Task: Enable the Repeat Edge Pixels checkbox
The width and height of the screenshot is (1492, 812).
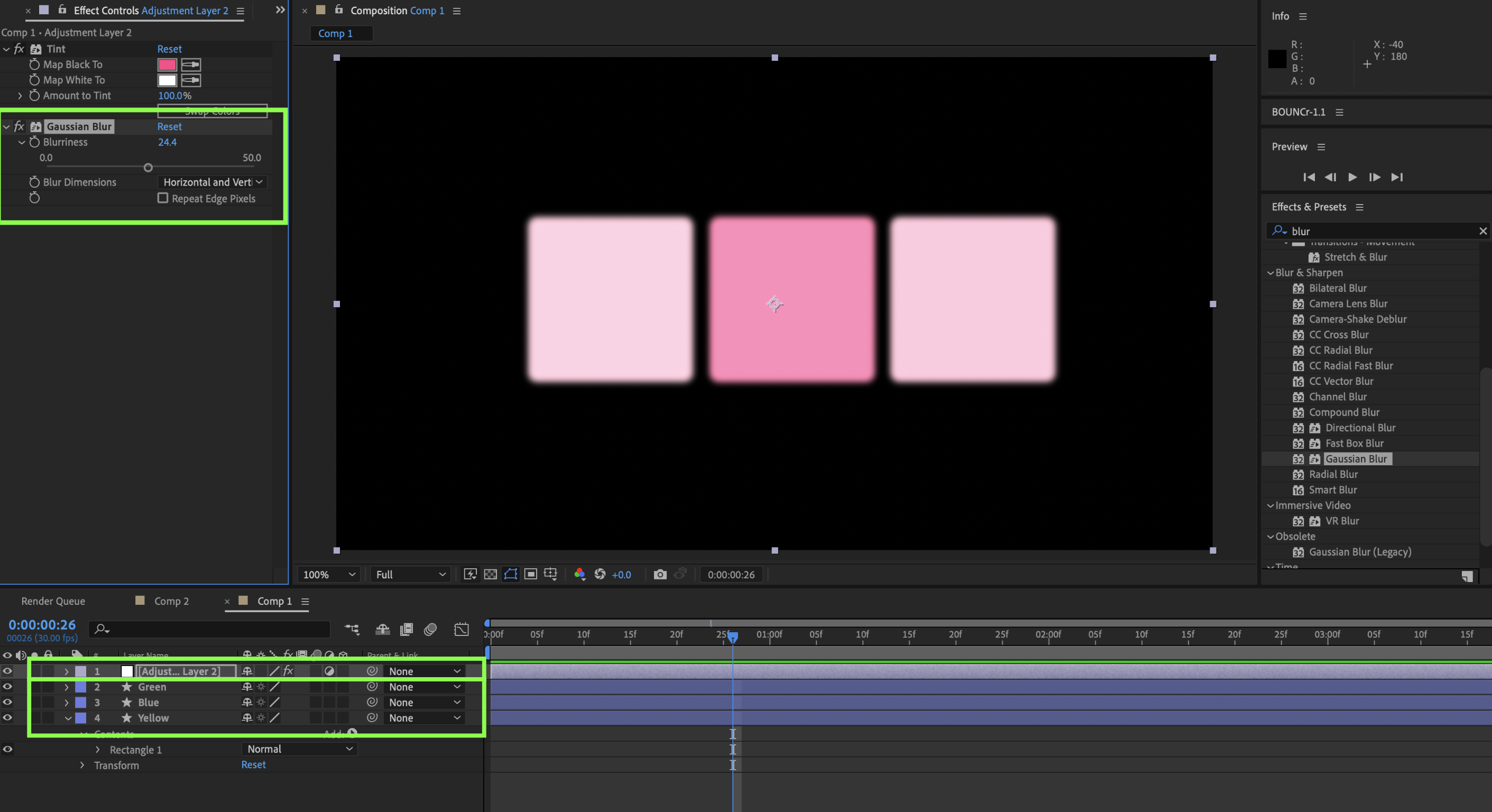Action: [163, 198]
